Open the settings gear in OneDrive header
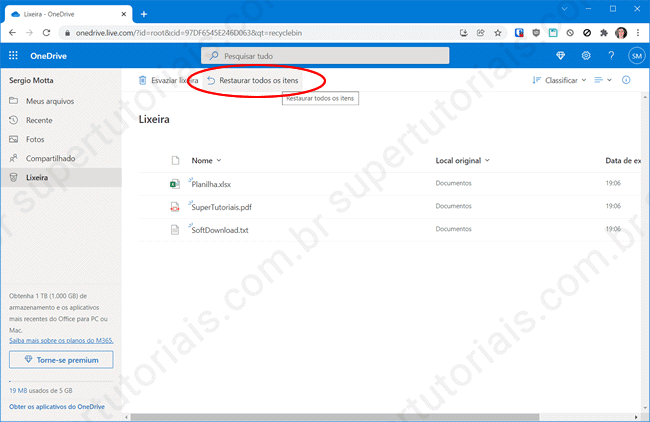The width and height of the screenshot is (650, 422). (x=586, y=55)
